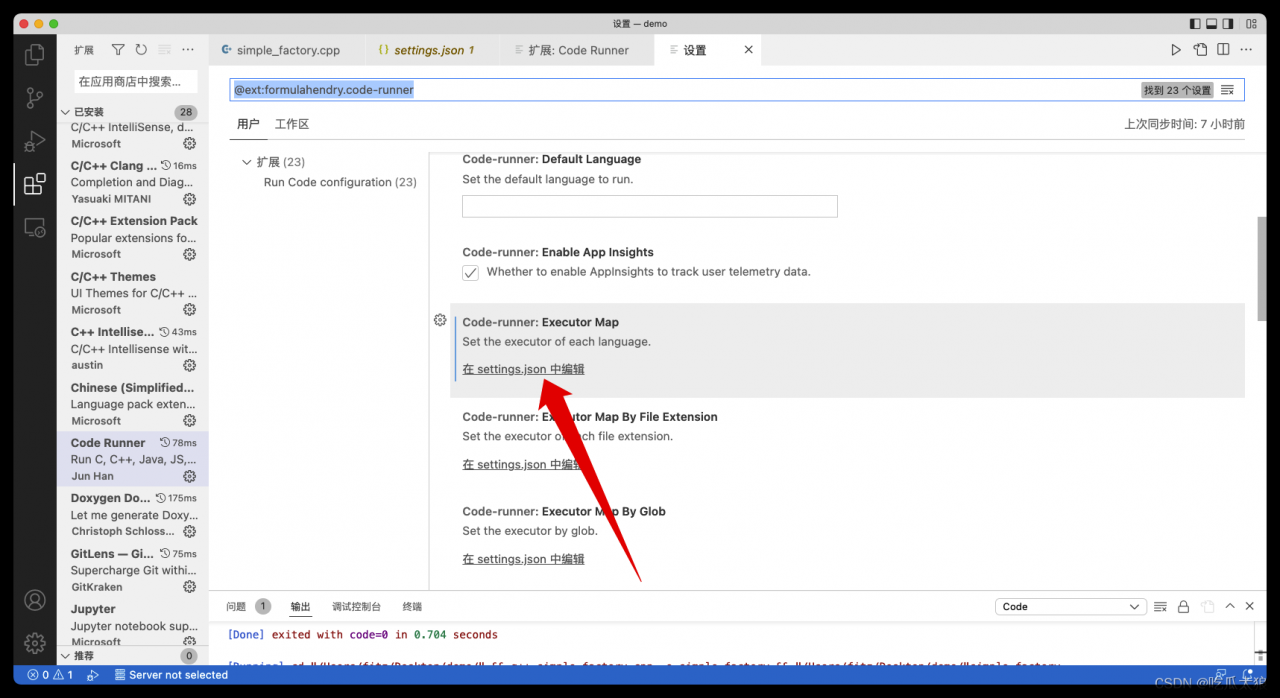Maximize the bottom panel
Screen dimensions: 1280x698
(1230, 606)
